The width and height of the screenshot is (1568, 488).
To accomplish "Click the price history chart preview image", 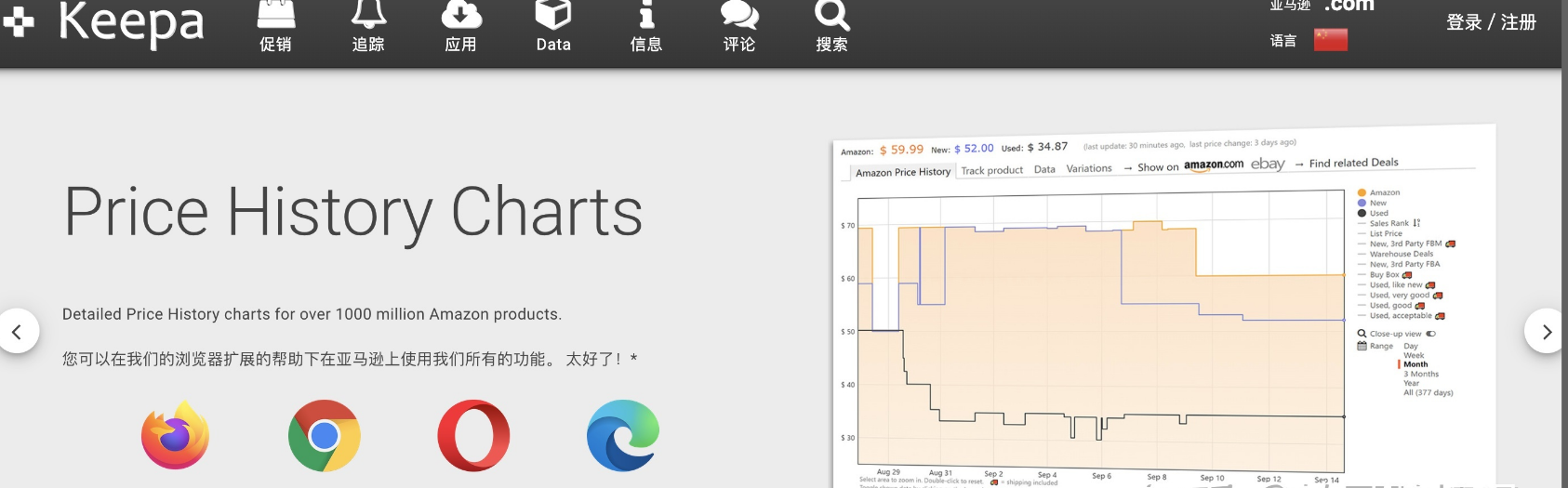I will coord(1163,307).
